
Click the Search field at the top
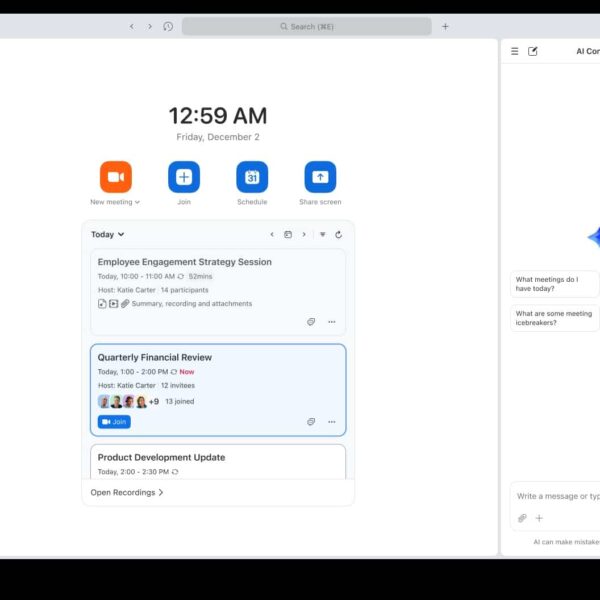307,26
